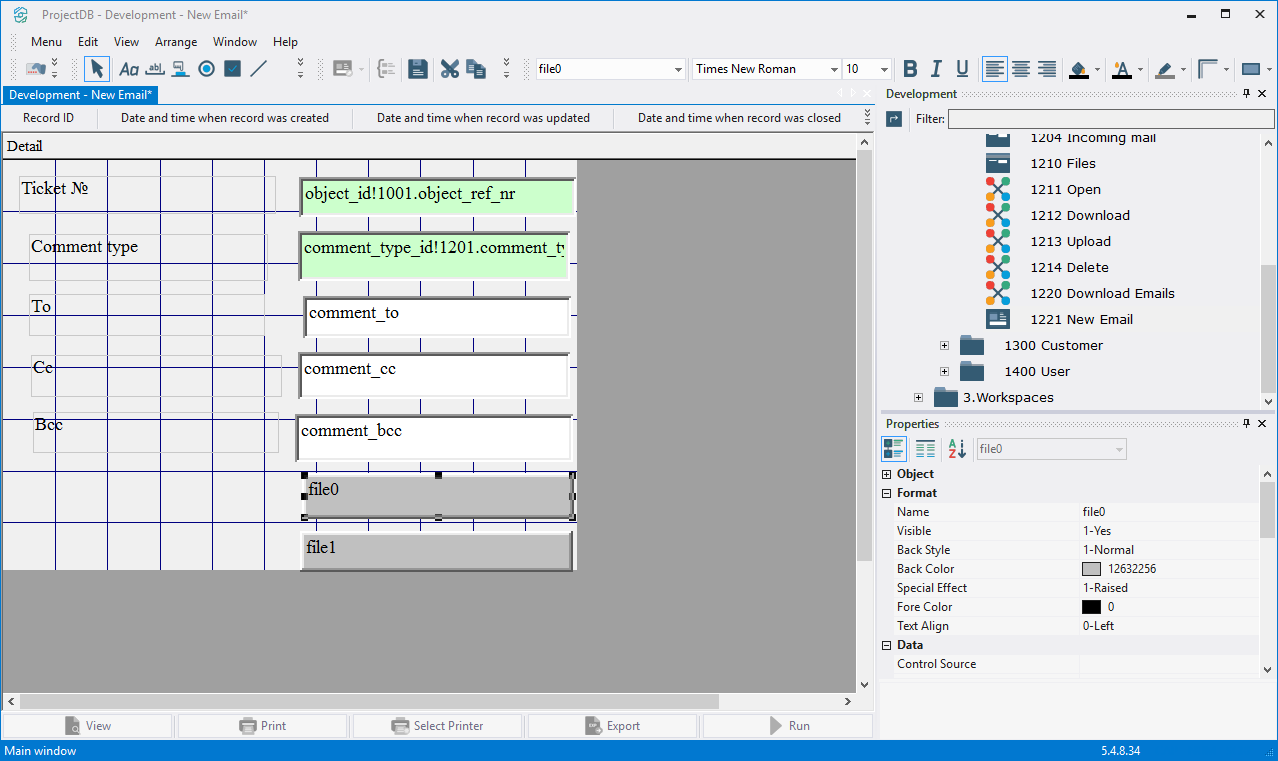Screen dimensions: 1278x761
Task: Sort properties alphabetically with A-Z icon
Action: click(957, 449)
